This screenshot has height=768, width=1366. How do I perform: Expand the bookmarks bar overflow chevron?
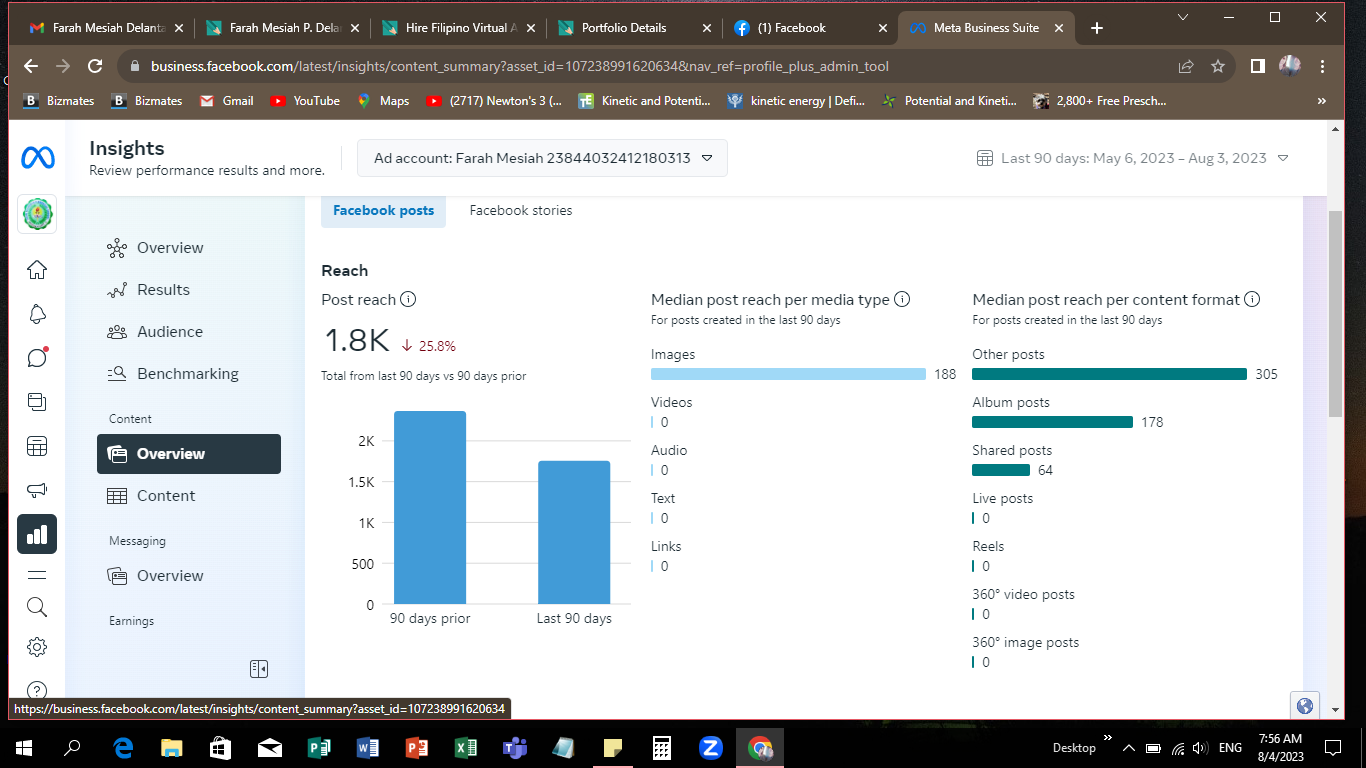(x=1322, y=101)
